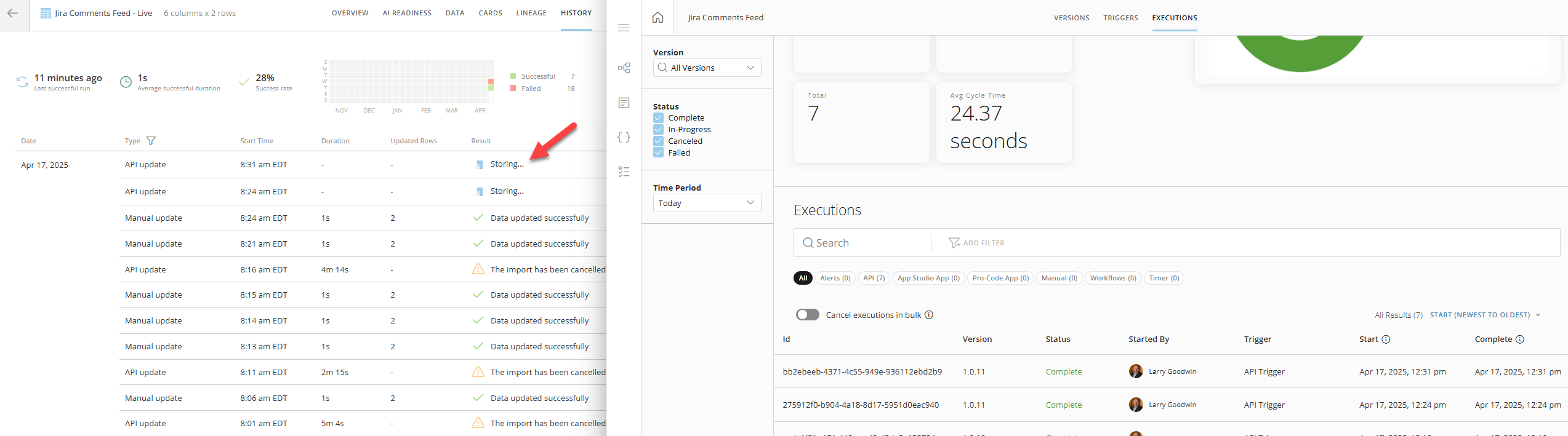This screenshot has height=436, width=1568.
Task: Open execution bb2ebeeb-4371-4c55-949e-936112ebd2b9
Action: pyautogui.click(x=862, y=371)
